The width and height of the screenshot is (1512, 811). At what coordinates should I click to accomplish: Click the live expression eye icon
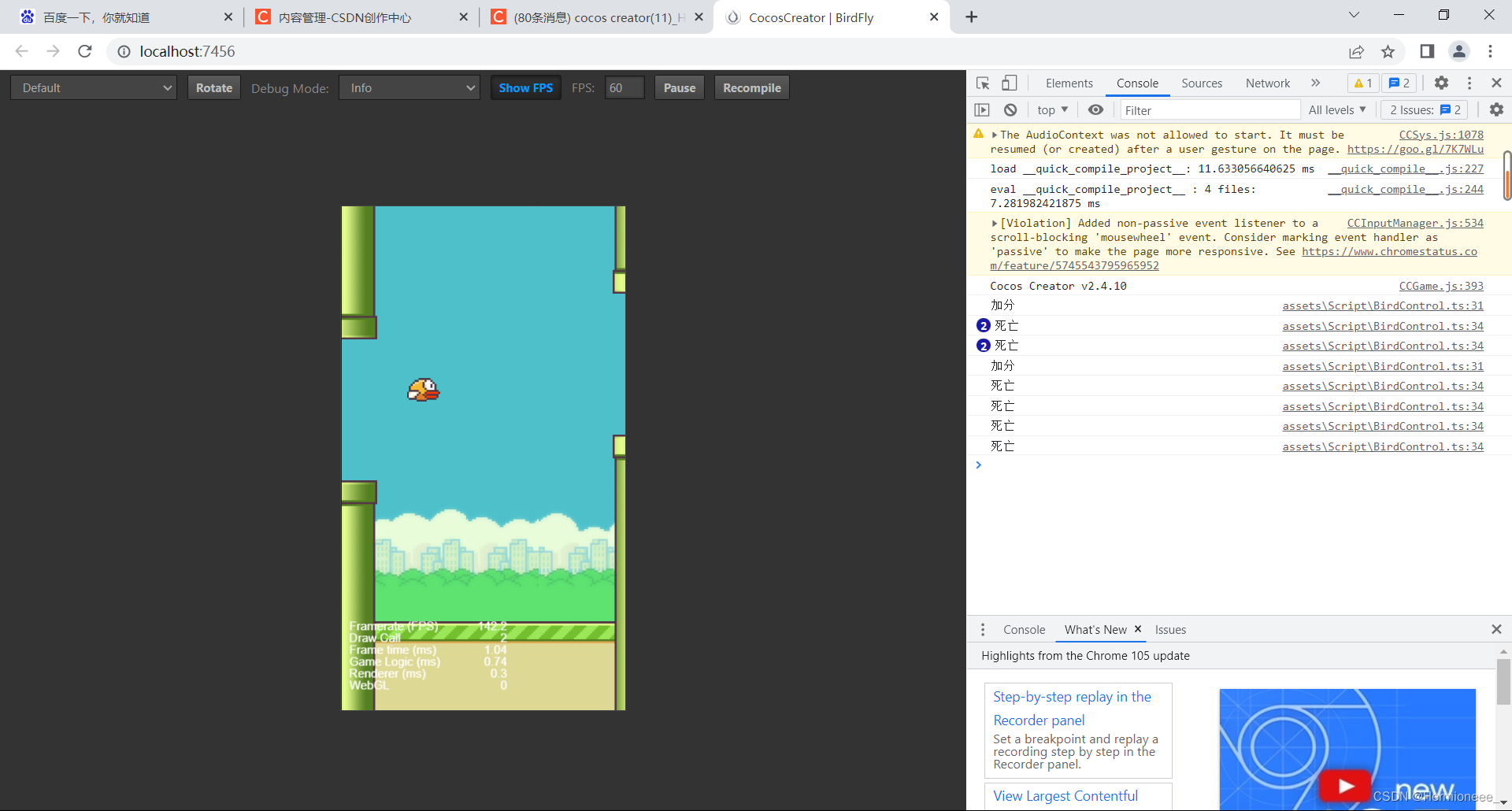1095,109
